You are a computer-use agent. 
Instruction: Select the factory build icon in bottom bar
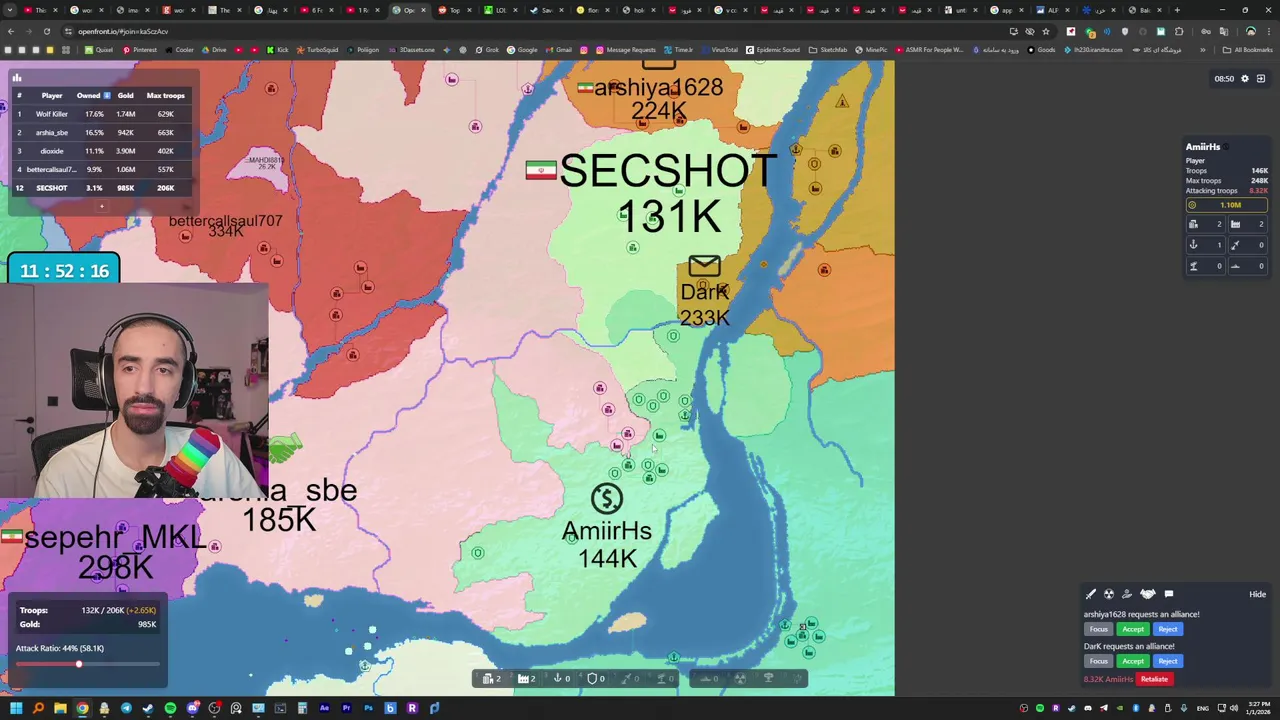(523, 678)
